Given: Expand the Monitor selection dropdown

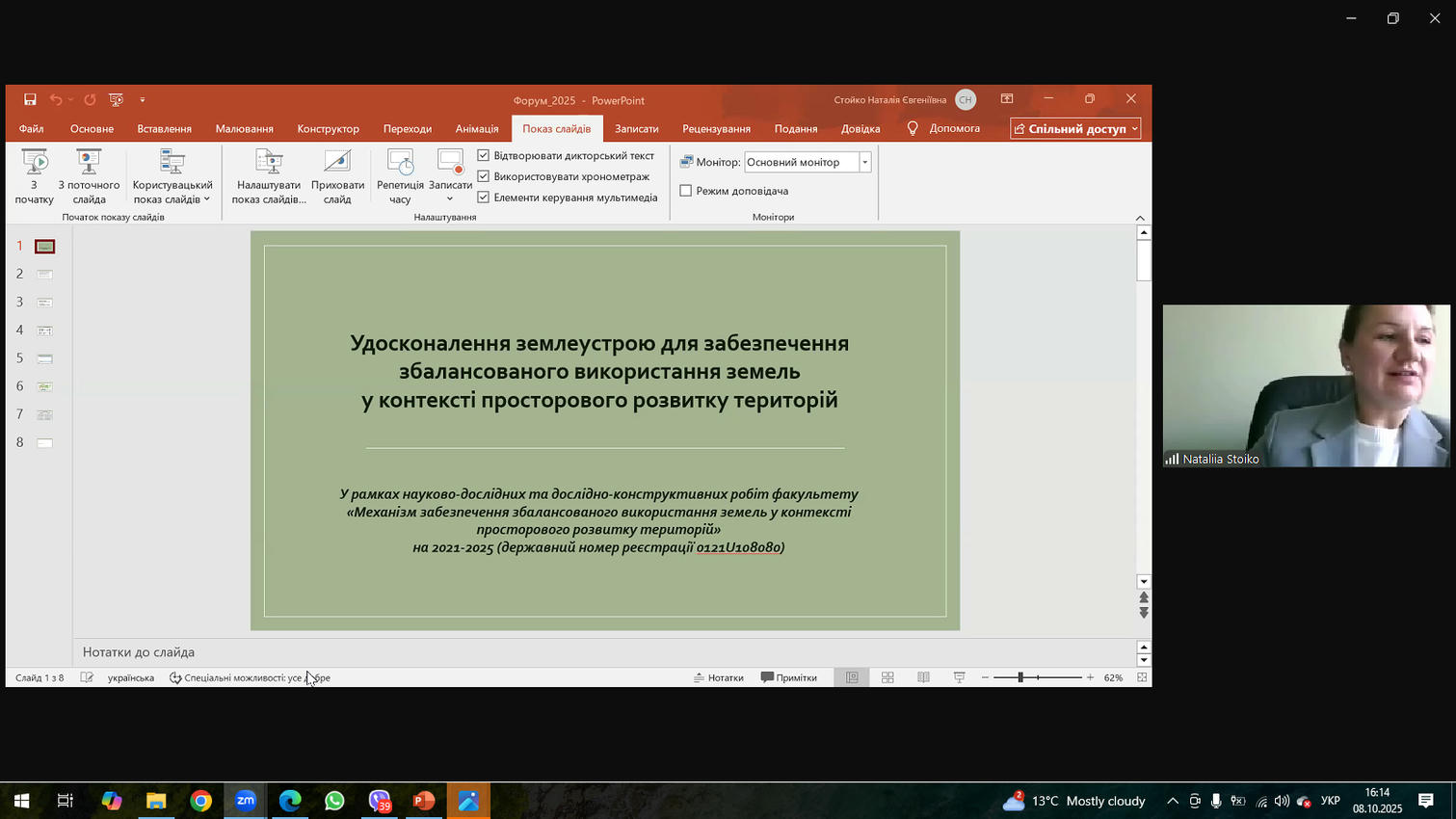Looking at the screenshot, I should pyautogui.click(x=864, y=162).
